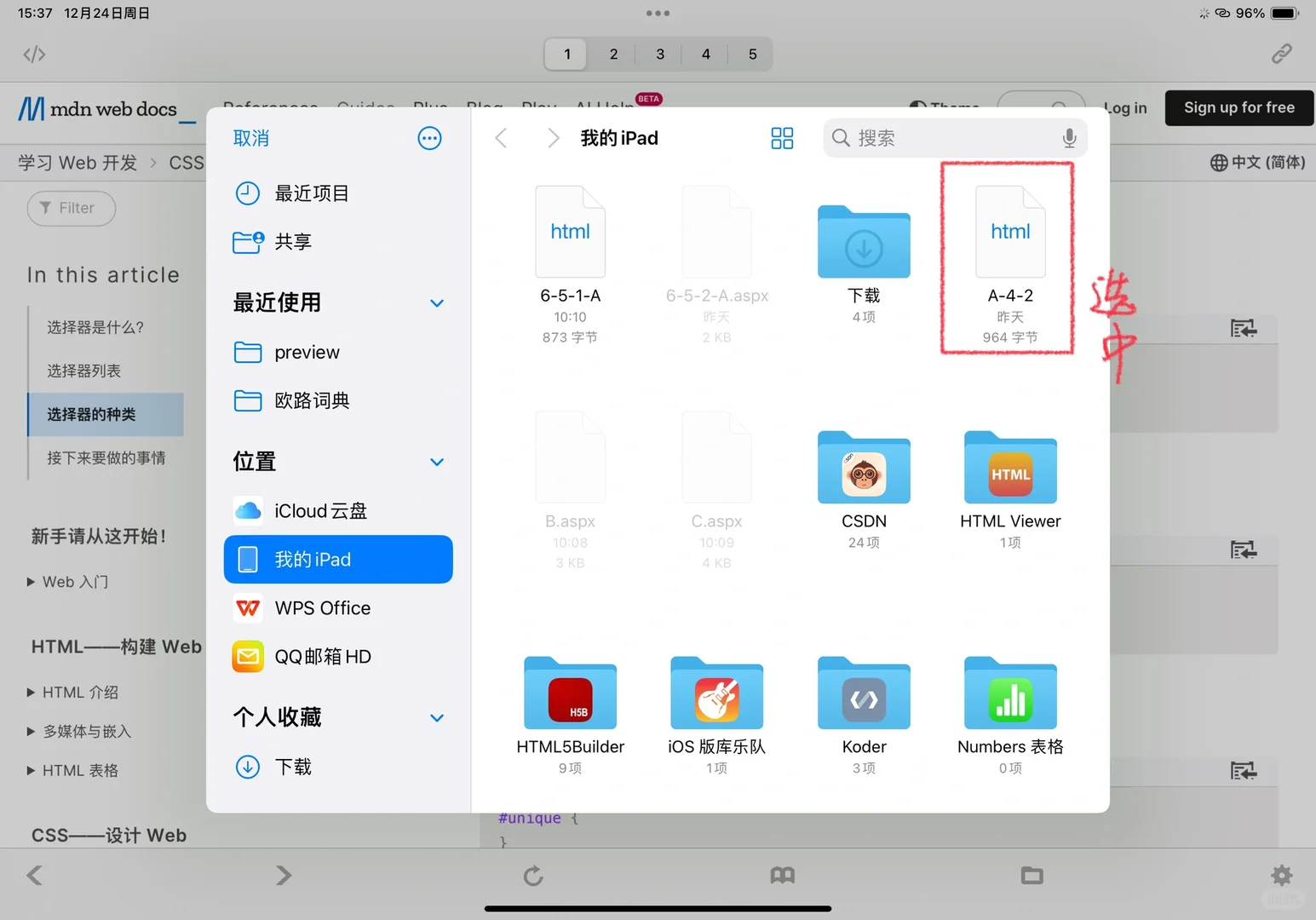The image size is (1316, 920).
Task: Tap inside the 搜索 search field
Action: click(928, 137)
